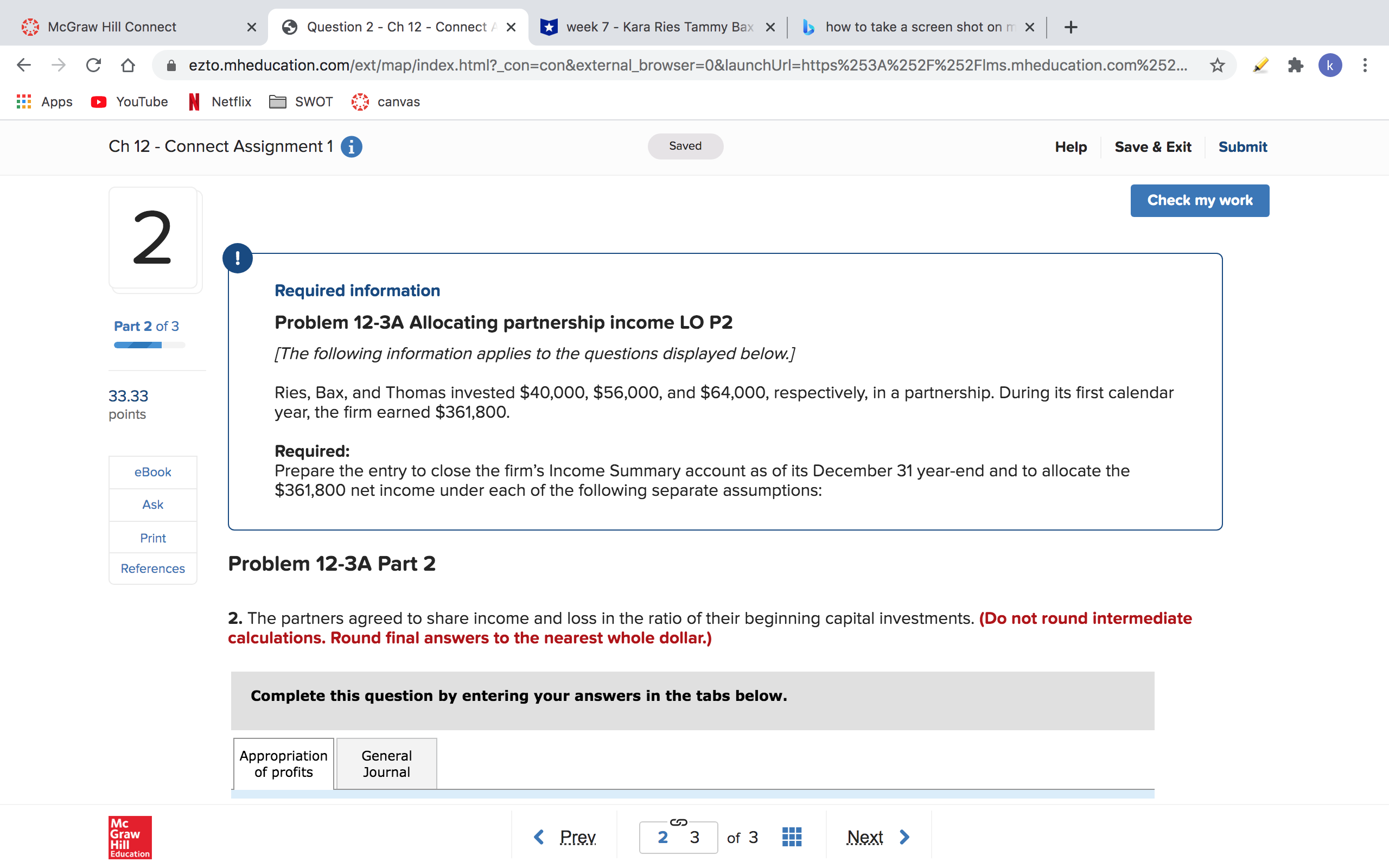Open the question map grid icon near page navigation

(x=791, y=837)
